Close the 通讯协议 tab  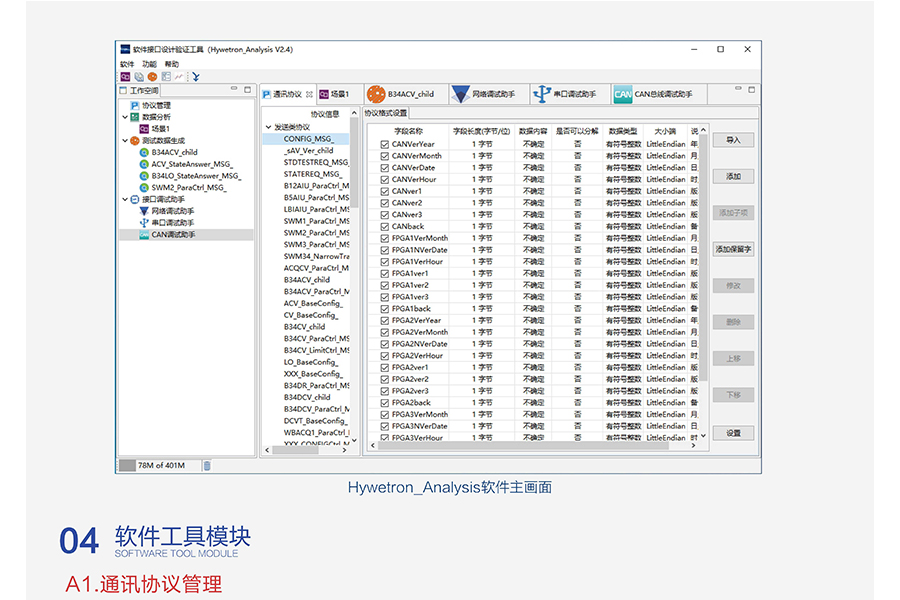pyautogui.click(x=309, y=94)
